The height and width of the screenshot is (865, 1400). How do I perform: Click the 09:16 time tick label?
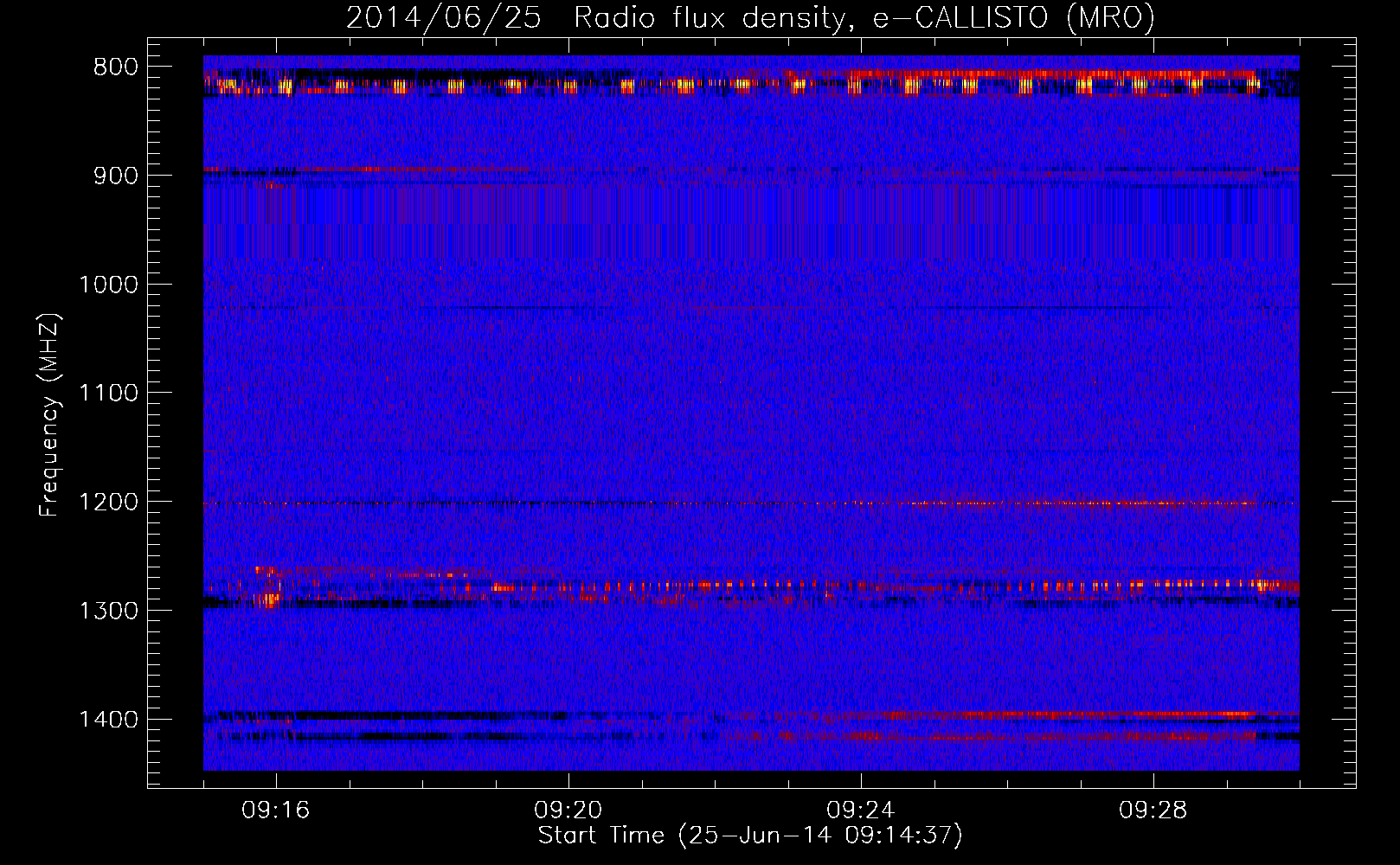[x=276, y=811]
